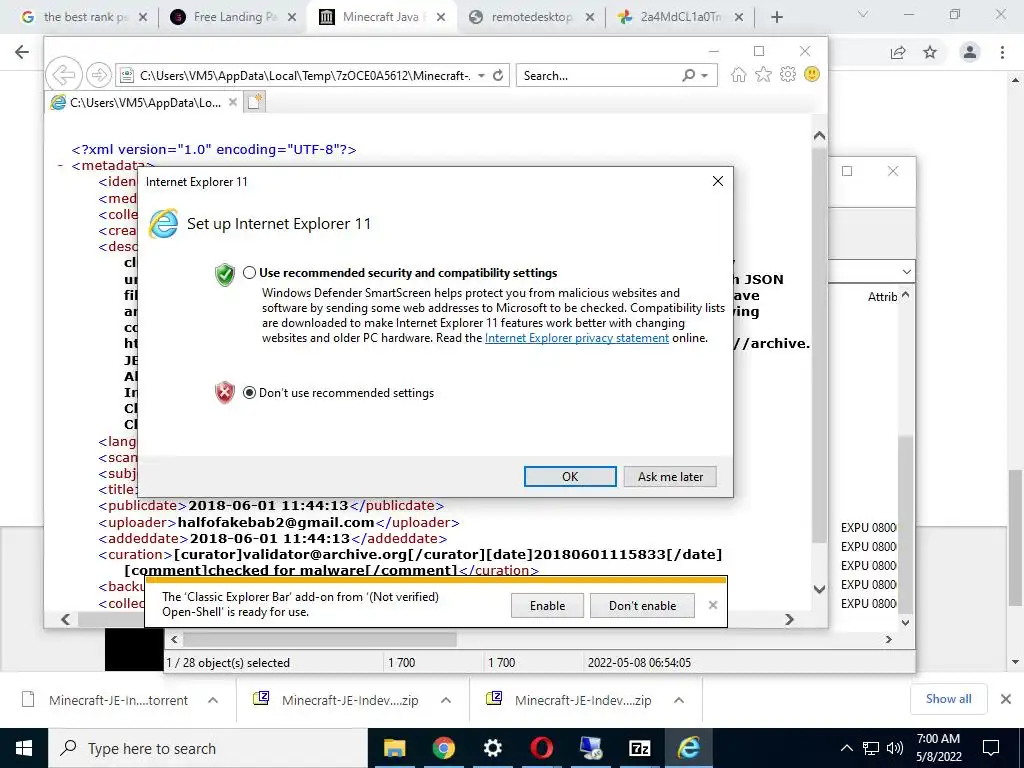Open options for first Minecraft-JE-Indev zip download
The image size is (1024, 768).
[x=446, y=700]
